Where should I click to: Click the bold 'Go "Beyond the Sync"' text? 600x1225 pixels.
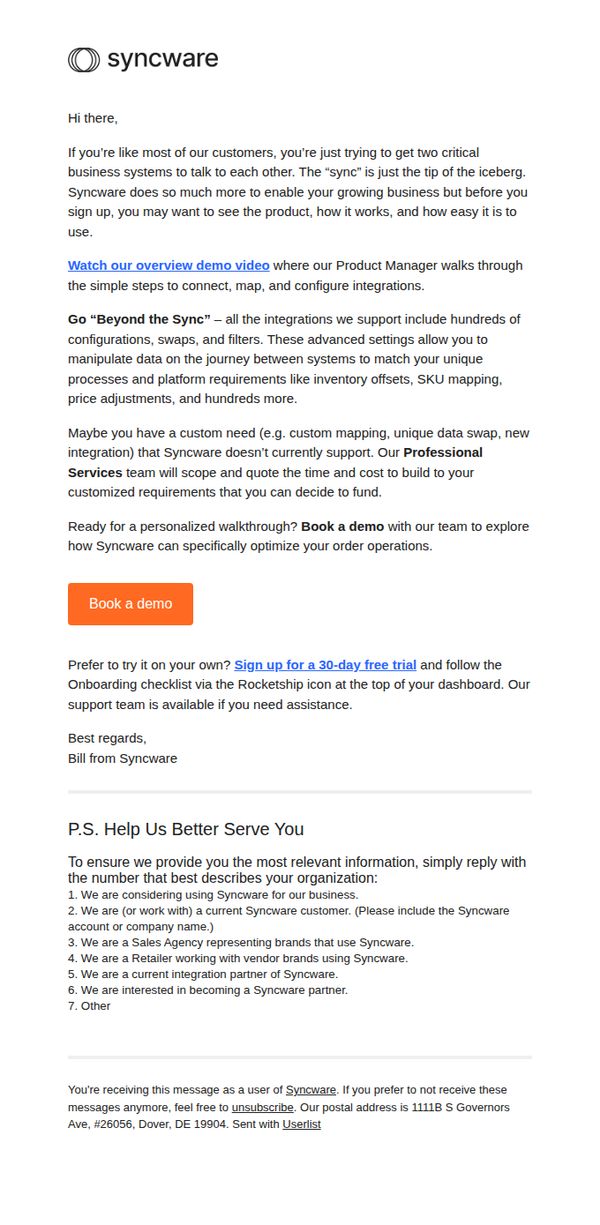click(139, 319)
